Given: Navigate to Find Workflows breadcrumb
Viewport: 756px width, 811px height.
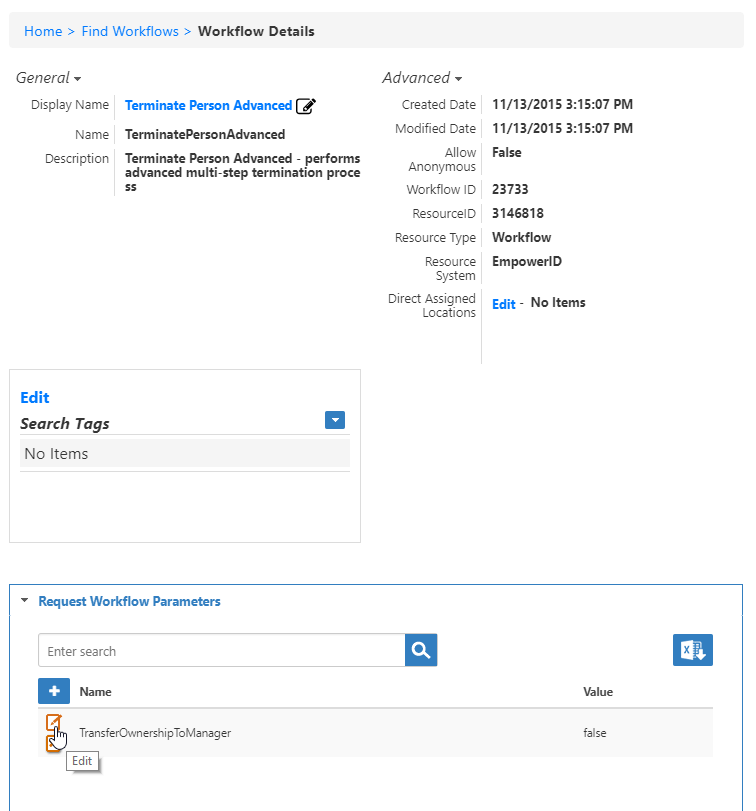Looking at the screenshot, I should coord(129,31).
